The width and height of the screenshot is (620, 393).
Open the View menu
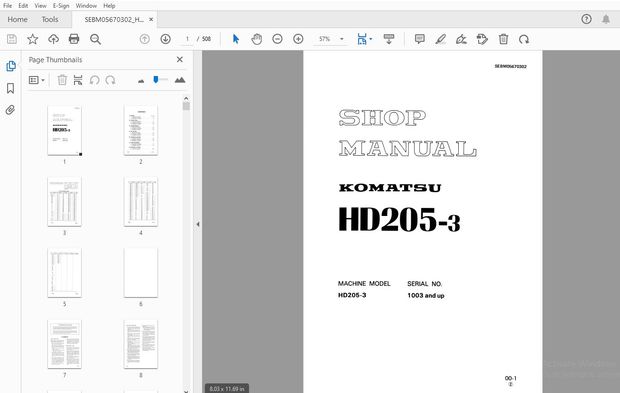point(40,6)
